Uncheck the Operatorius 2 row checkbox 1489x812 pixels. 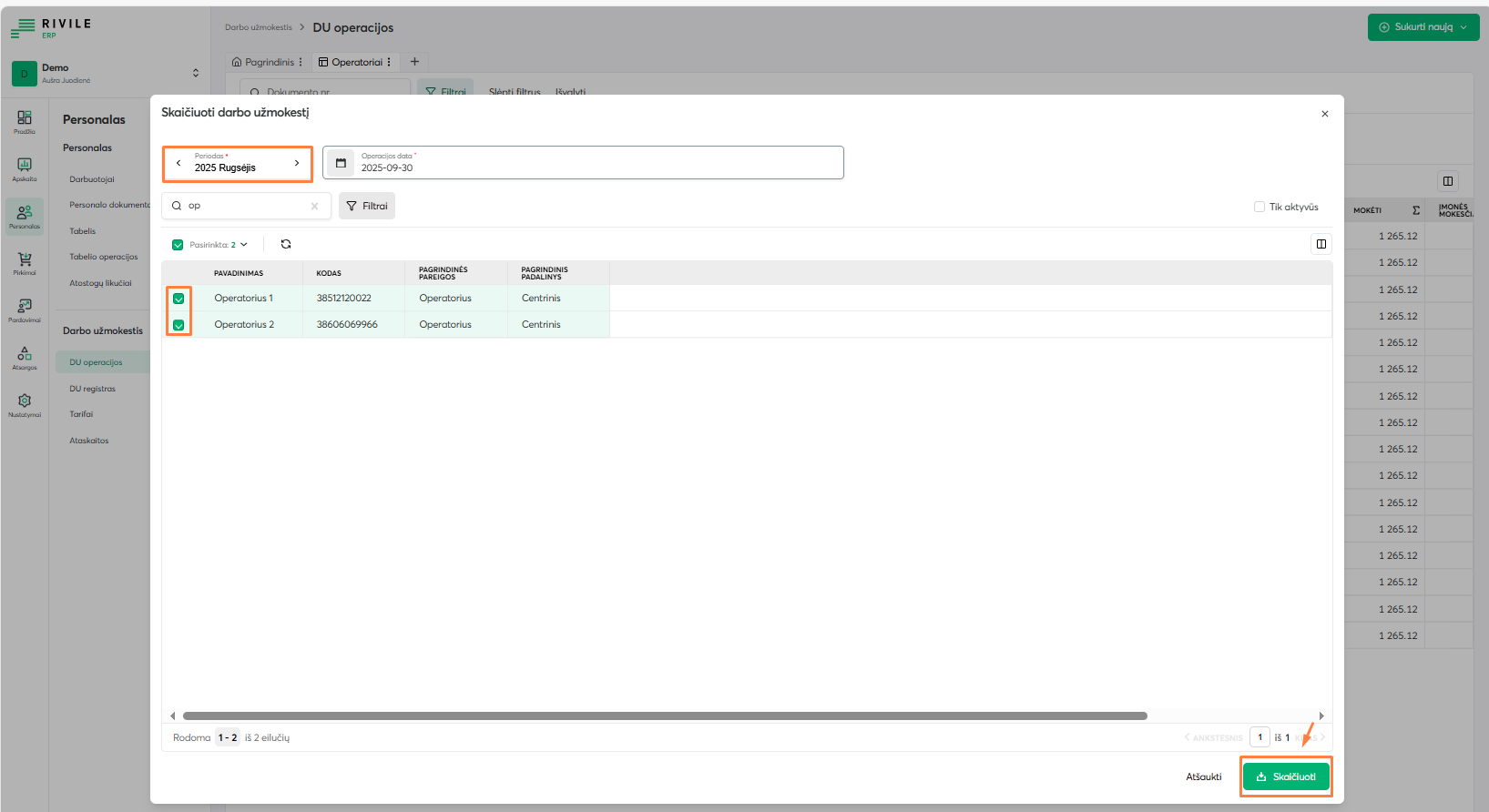(x=178, y=325)
